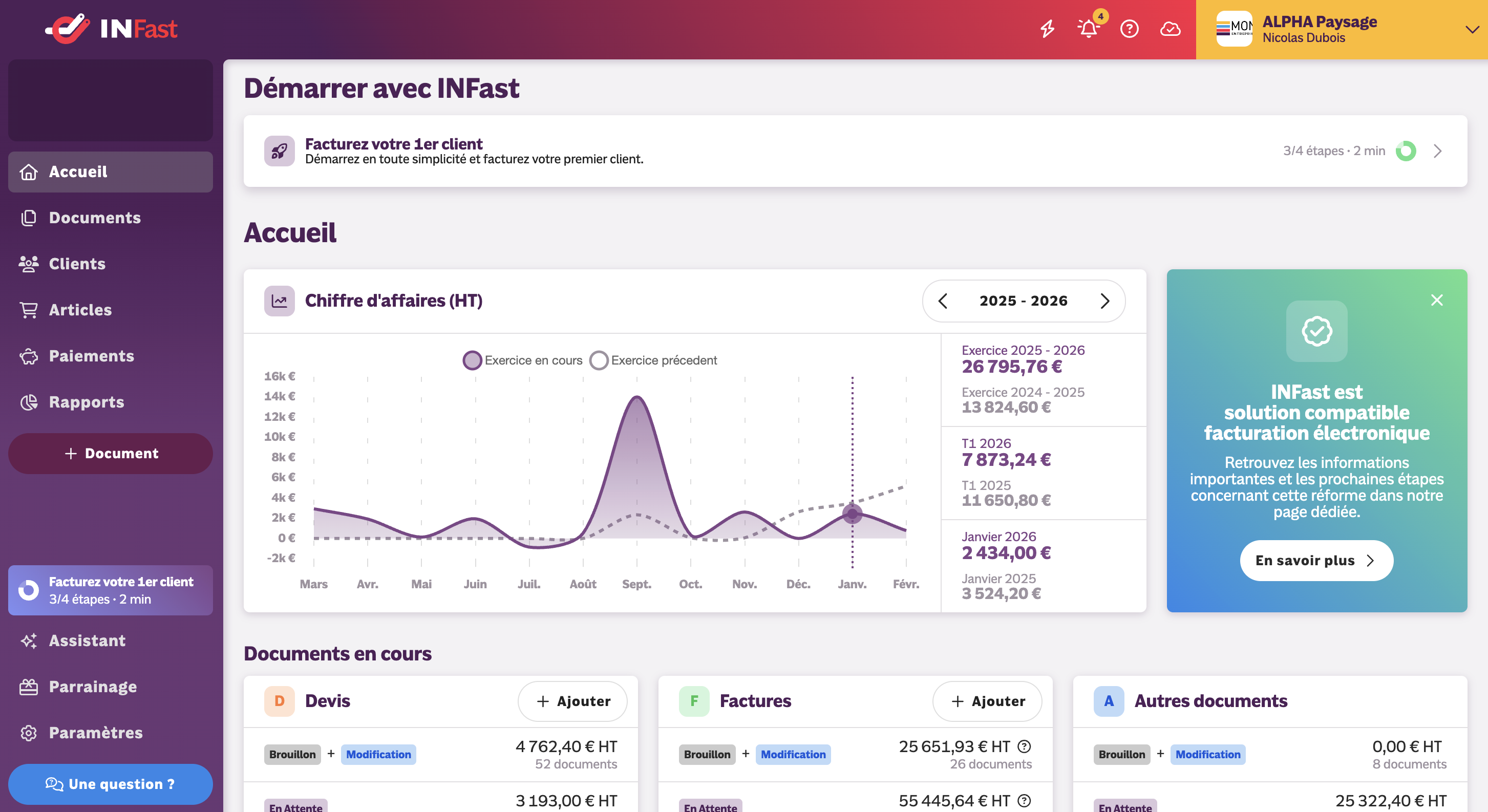1488x812 pixels.
Task: Click the Autres documents 'A' icon
Action: (1109, 701)
